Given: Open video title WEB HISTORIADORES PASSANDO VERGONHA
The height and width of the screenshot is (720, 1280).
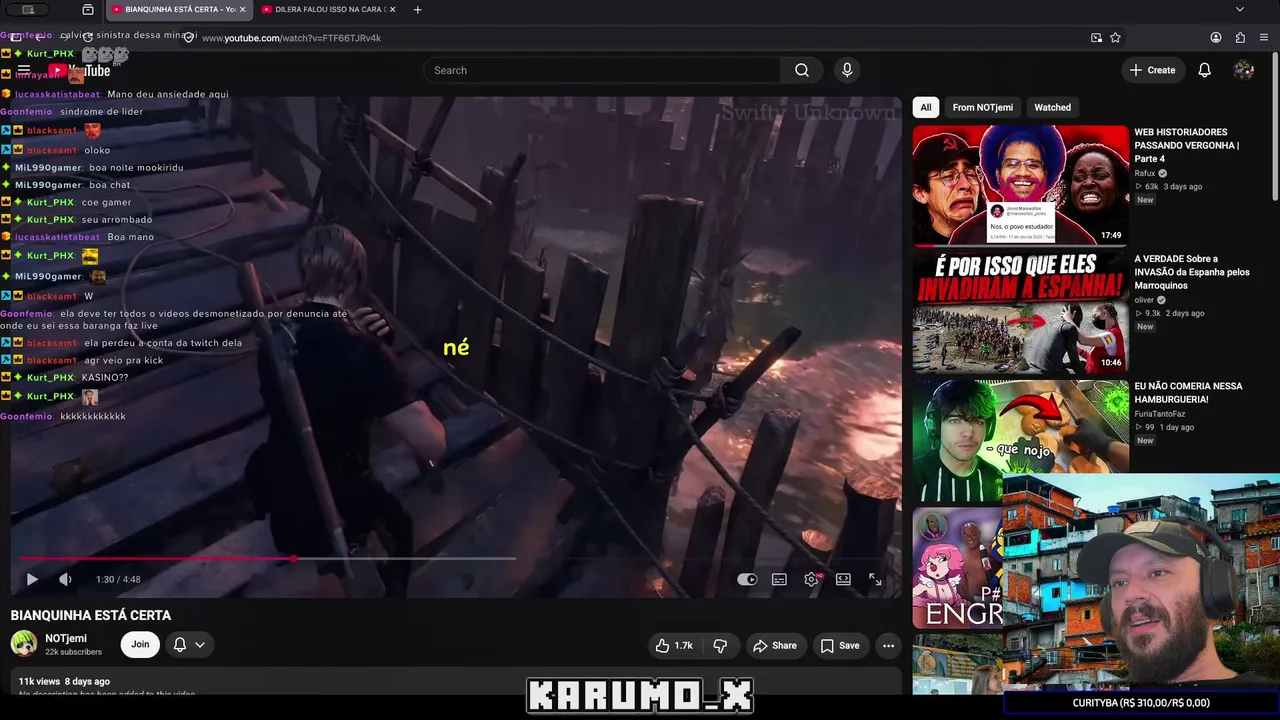Looking at the screenshot, I should [1187, 145].
